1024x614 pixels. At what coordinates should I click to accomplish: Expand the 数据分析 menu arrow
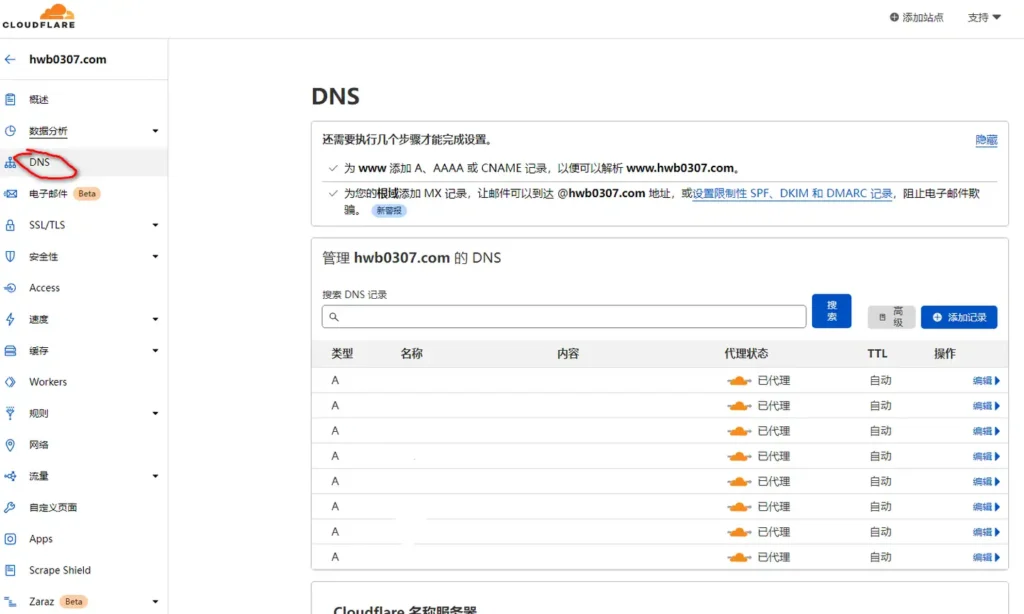click(x=155, y=131)
